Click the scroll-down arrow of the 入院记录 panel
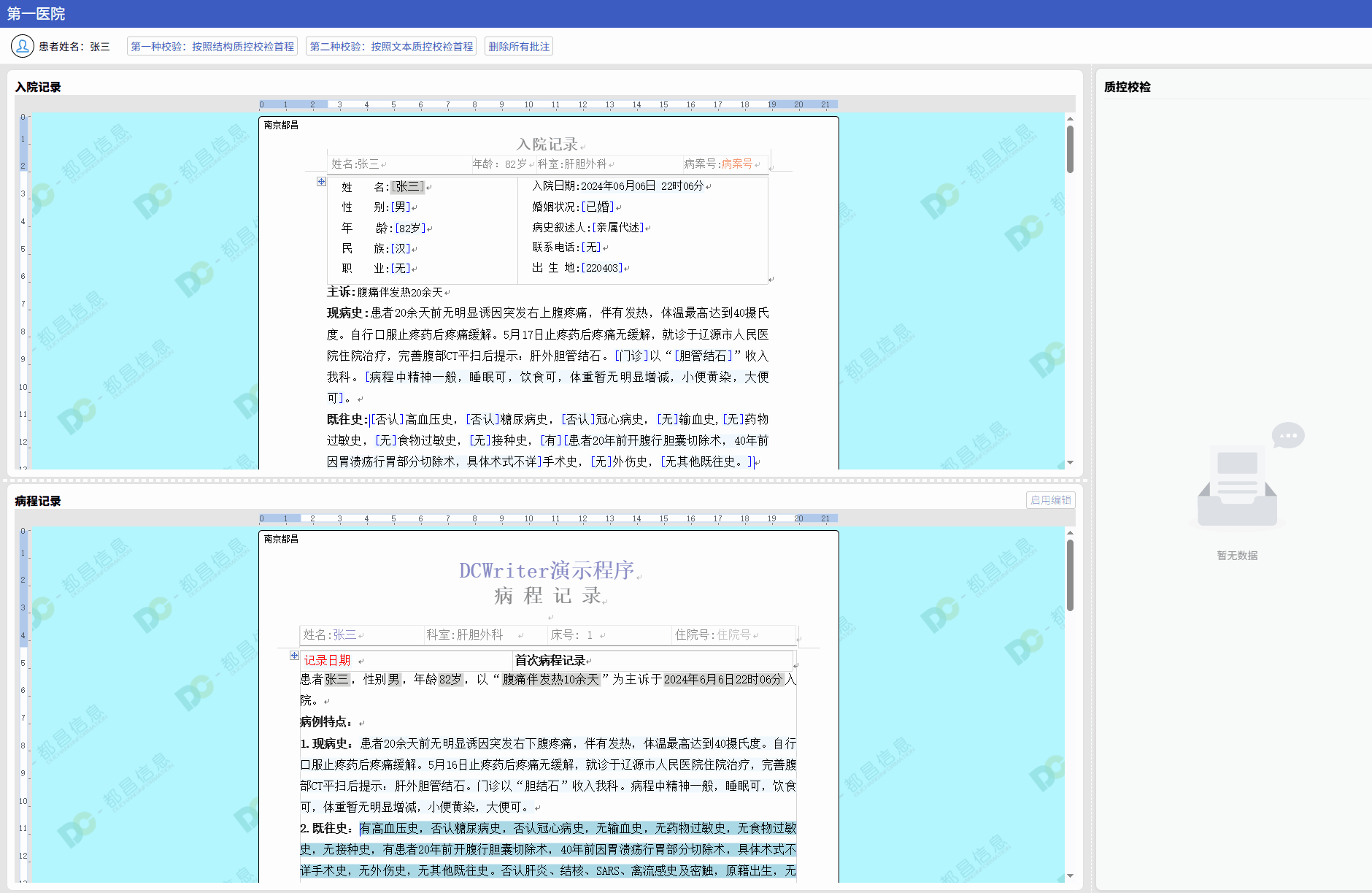The image size is (1372, 893). (x=1069, y=462)
